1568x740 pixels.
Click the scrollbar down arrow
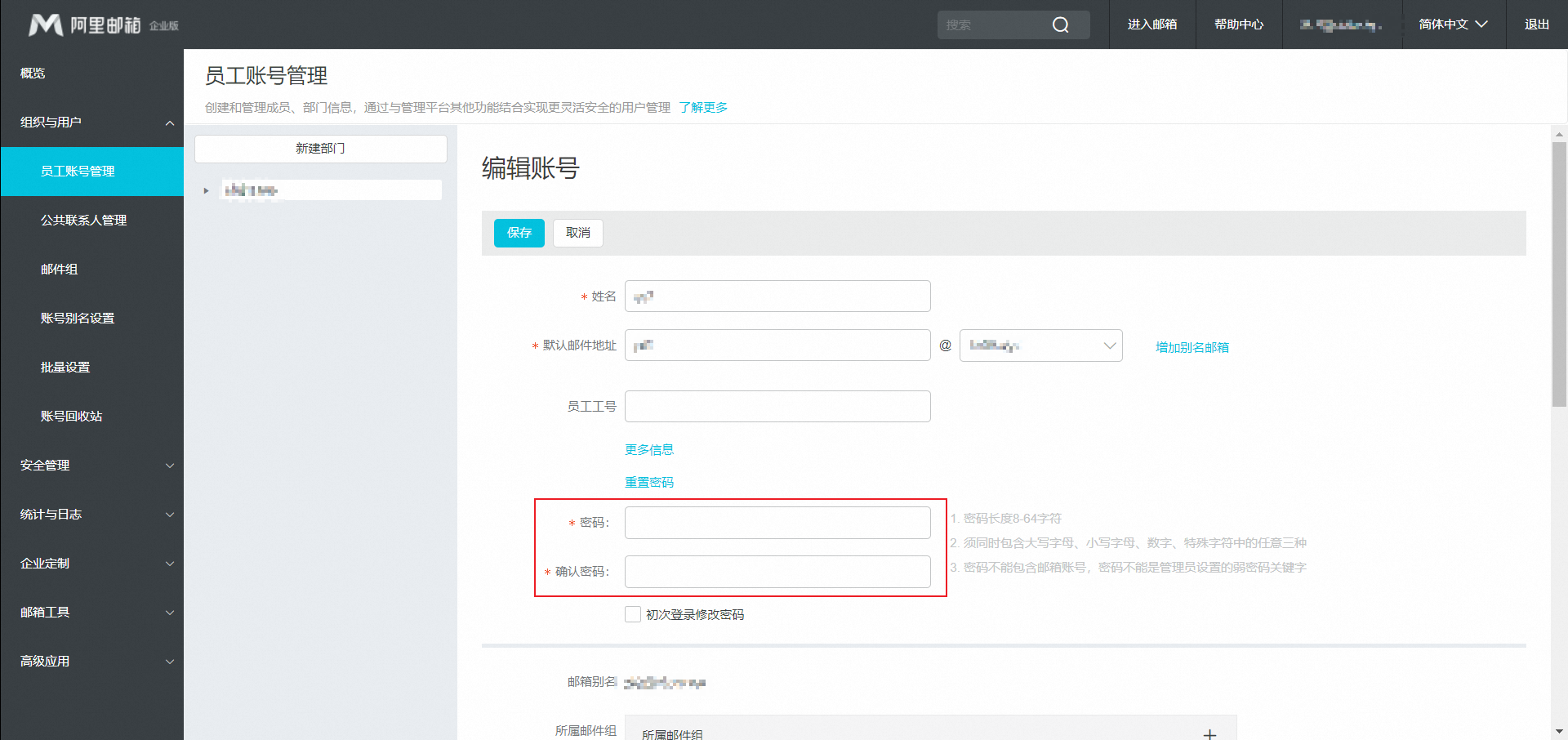pos(1559,732)
